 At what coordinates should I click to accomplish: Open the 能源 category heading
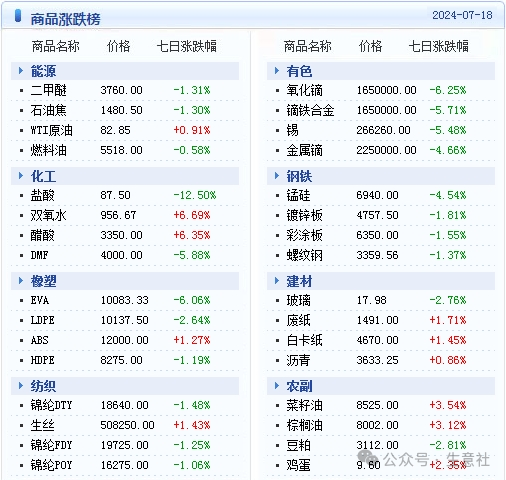click(43, 71)
